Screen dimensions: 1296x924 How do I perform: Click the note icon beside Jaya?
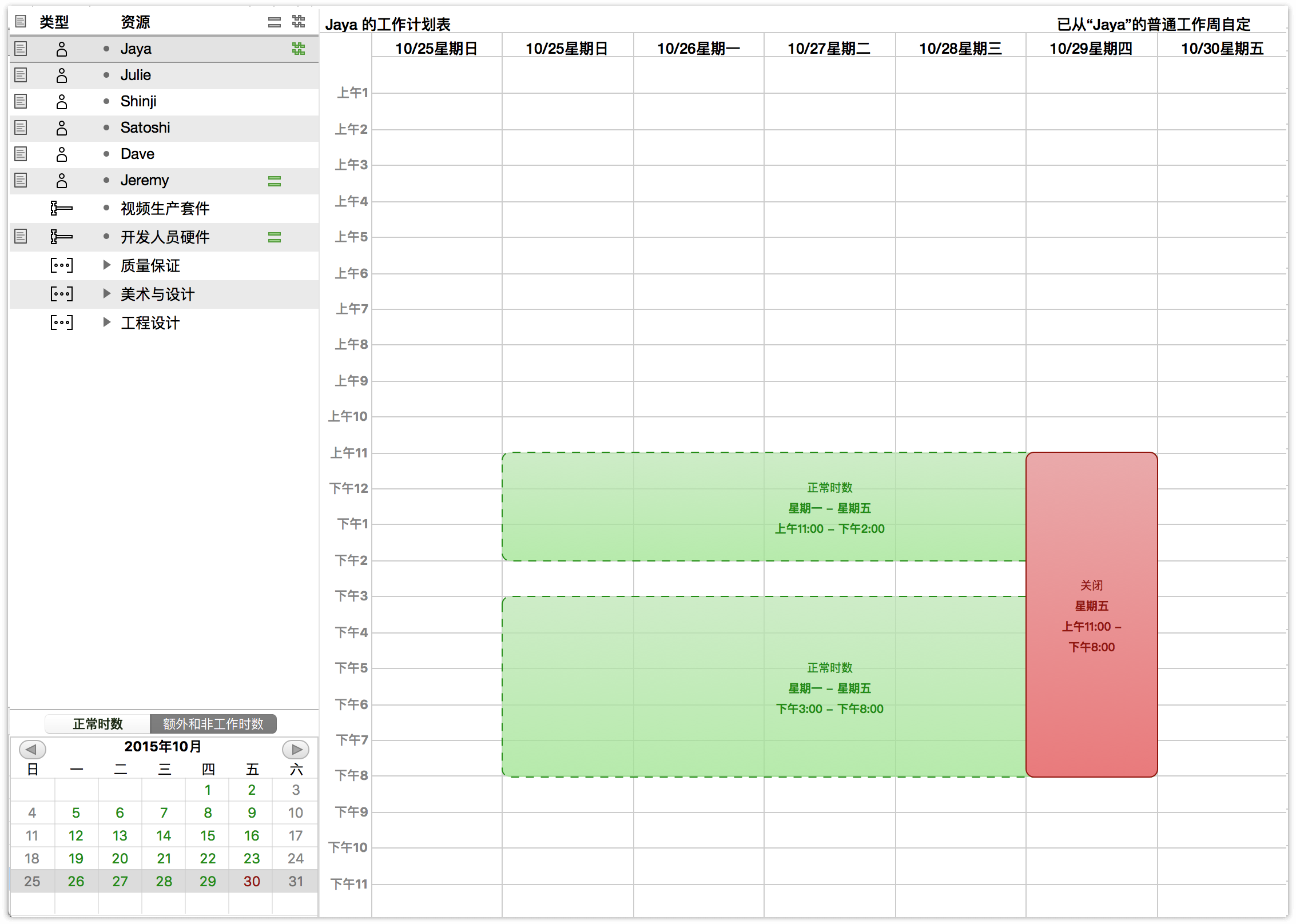(21, 49)
